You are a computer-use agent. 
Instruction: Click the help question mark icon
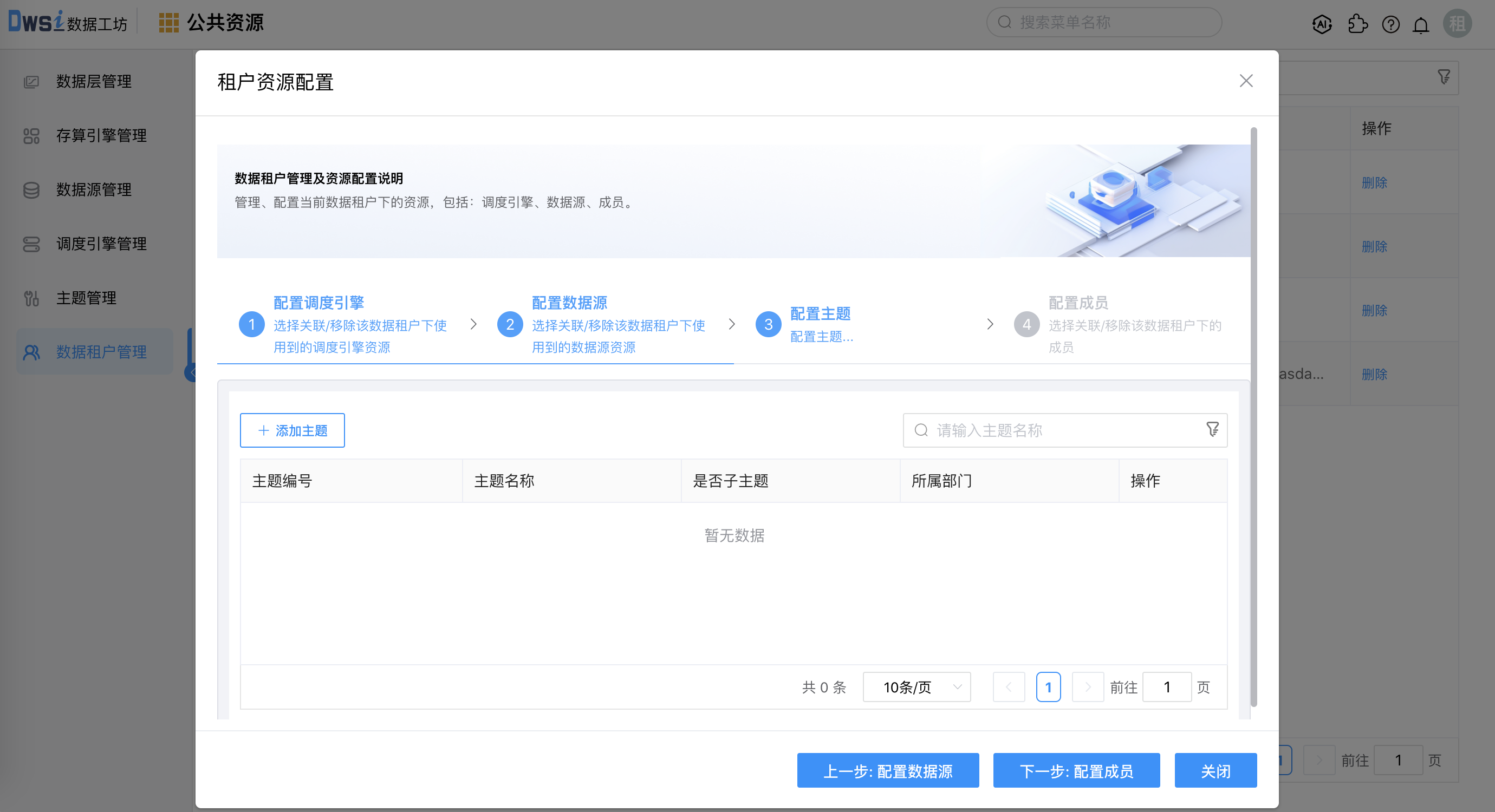tap(1390, 24)
